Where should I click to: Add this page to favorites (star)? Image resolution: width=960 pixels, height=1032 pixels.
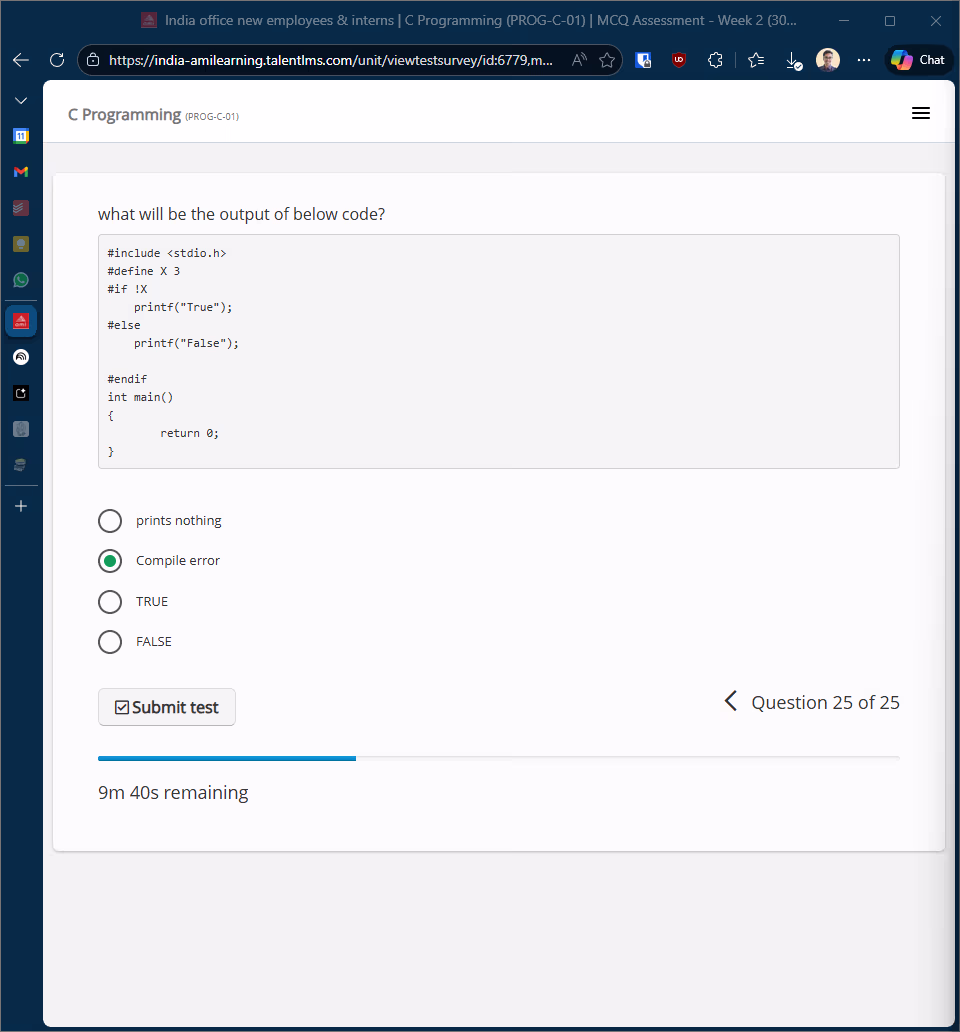tap(607, 60)
